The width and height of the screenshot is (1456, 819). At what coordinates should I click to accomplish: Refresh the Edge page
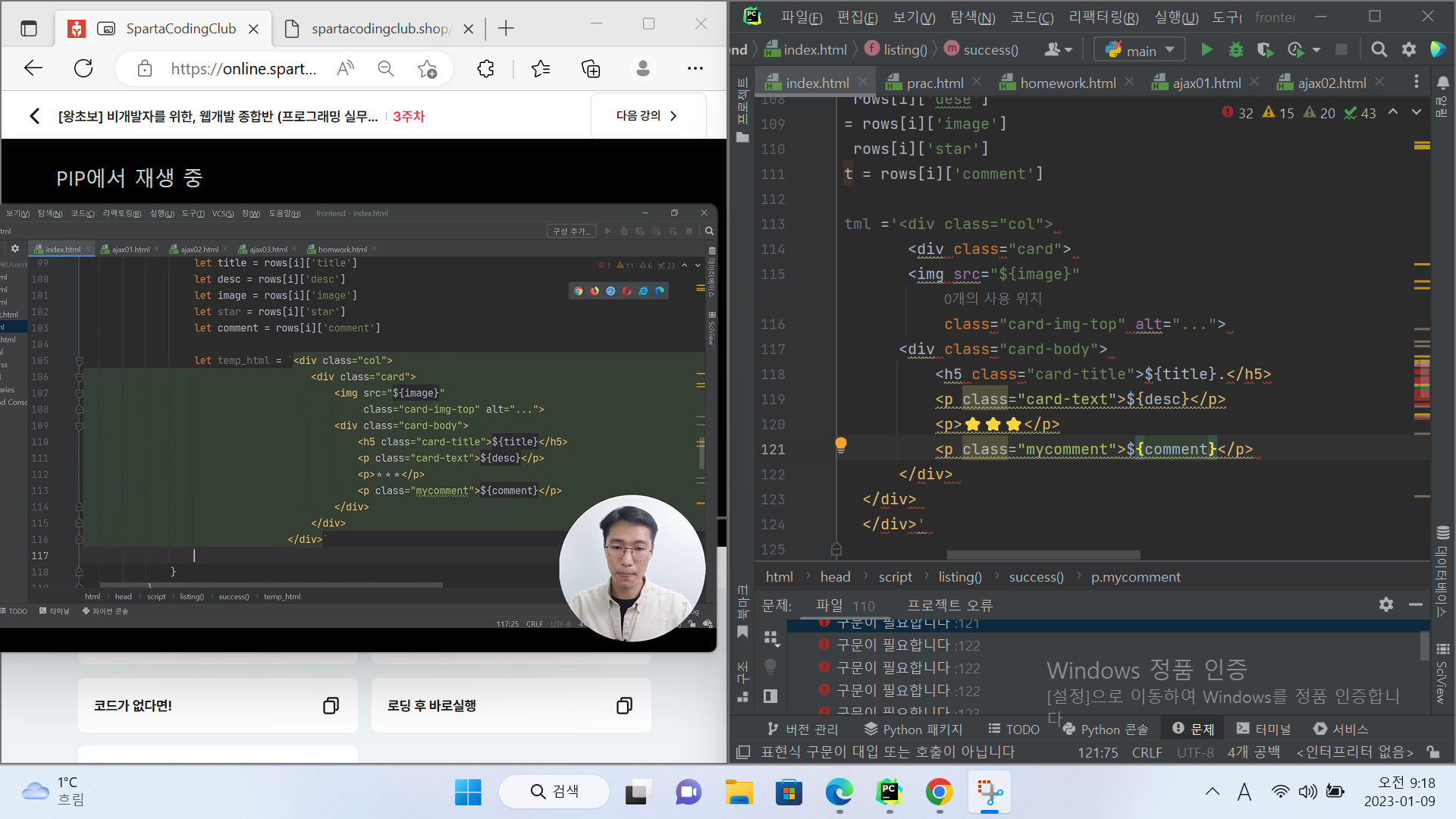(83, 69)
